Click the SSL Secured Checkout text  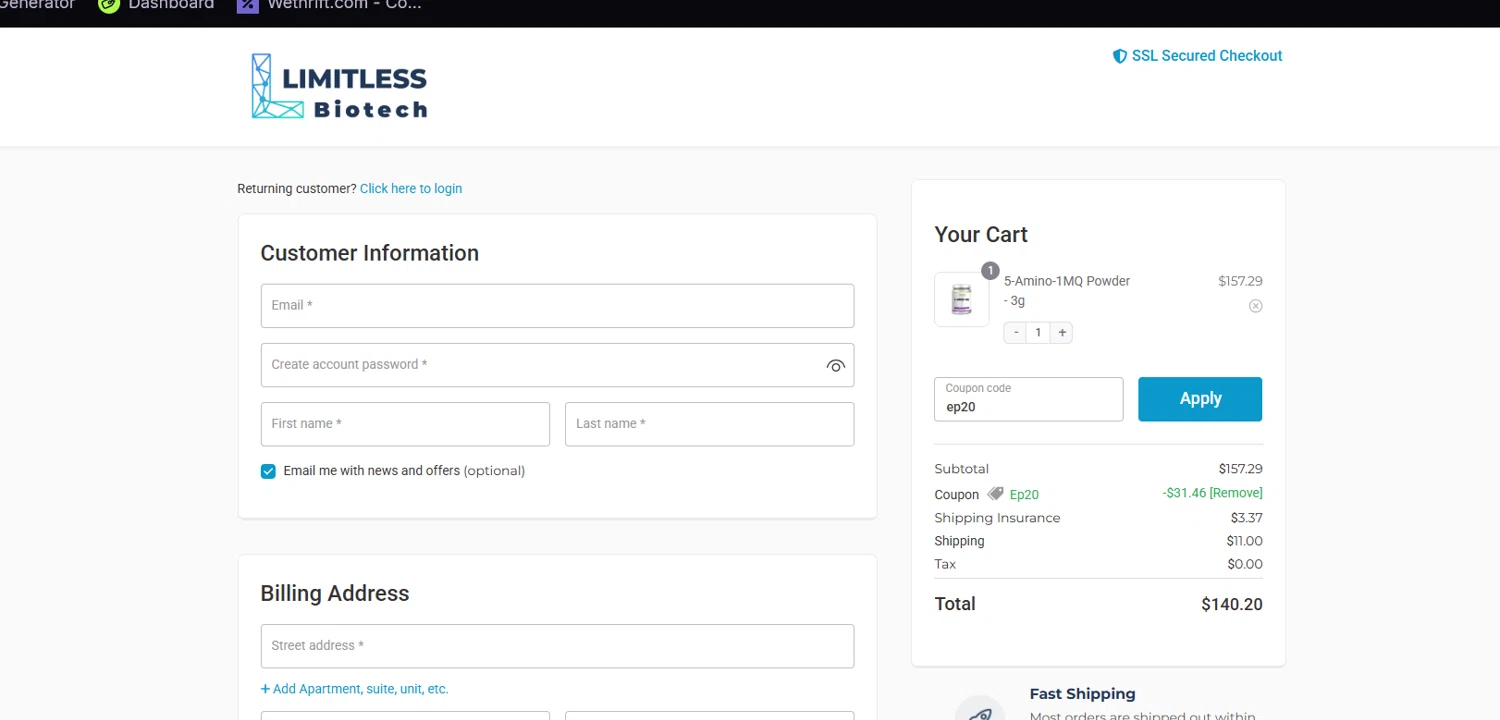point(1207,56)
